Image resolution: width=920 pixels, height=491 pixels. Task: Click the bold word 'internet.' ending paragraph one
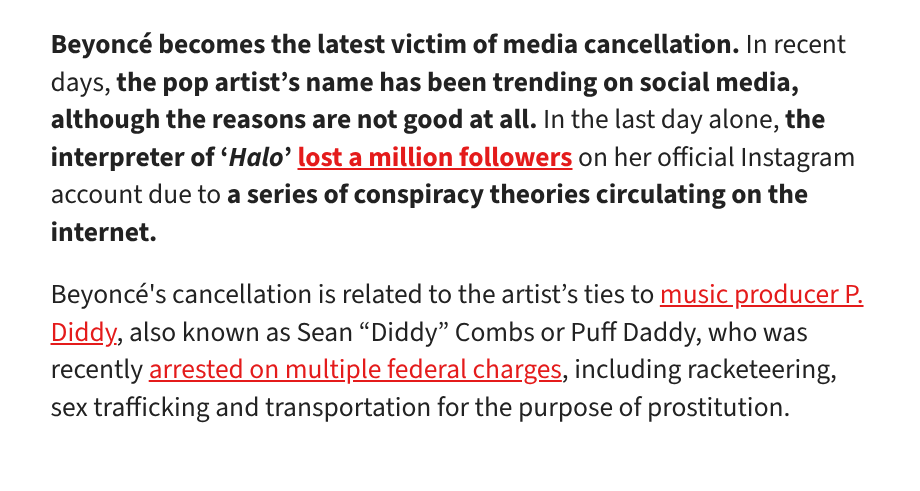[104, 232]
